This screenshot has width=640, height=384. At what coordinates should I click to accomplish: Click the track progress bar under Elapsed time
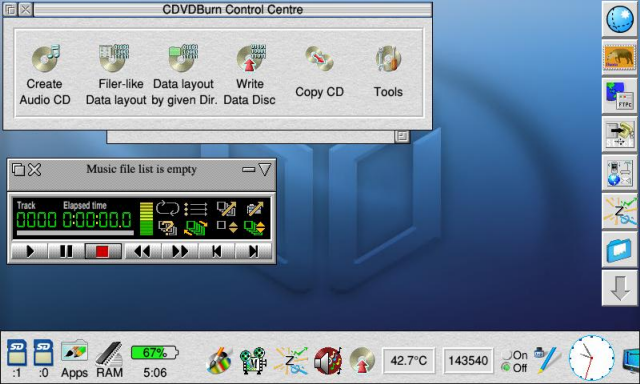[75, 233]
